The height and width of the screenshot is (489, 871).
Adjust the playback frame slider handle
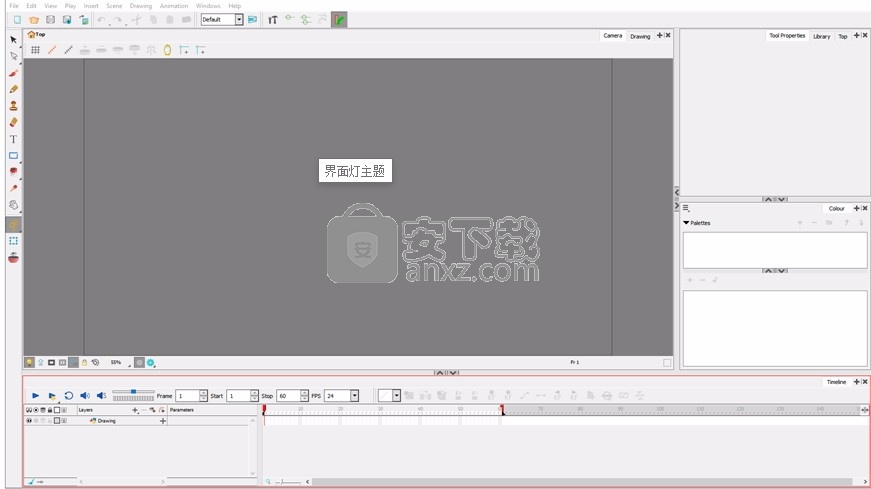click(x=133, y=392)
